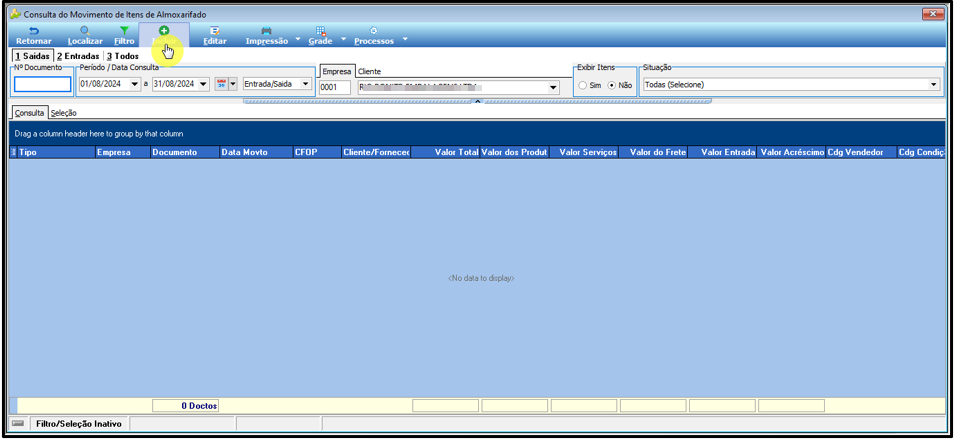Open the Localizar search tool

tap(85, 35)
